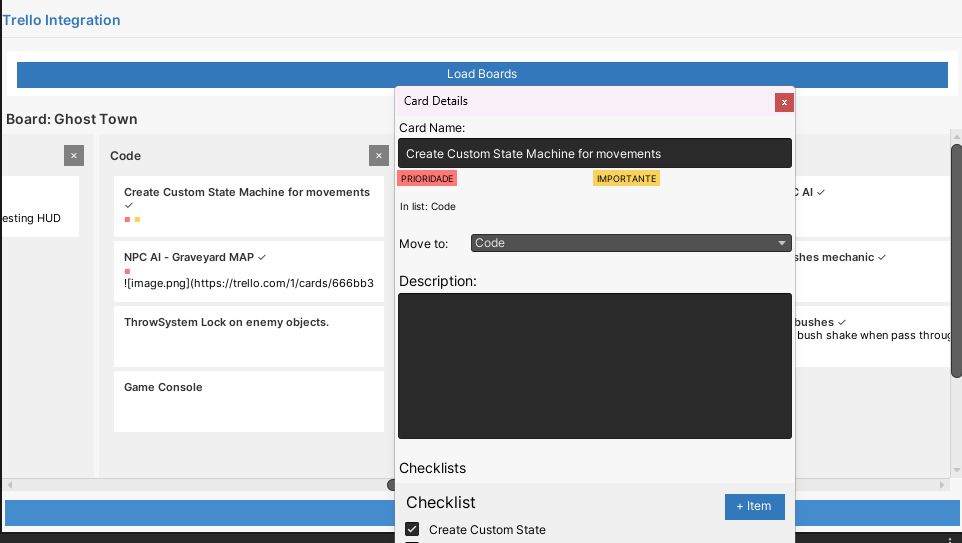Open the Move to list dropdown
Viewport: 962px width, 543px height.
point(631,243)
